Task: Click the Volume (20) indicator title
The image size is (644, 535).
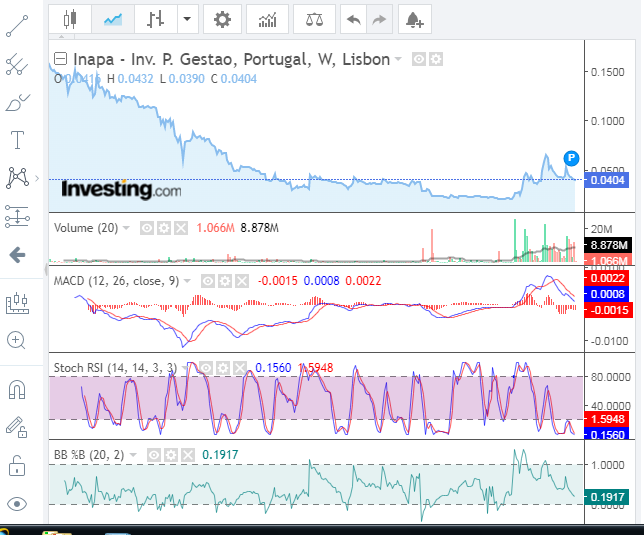Action: [86, 228]
